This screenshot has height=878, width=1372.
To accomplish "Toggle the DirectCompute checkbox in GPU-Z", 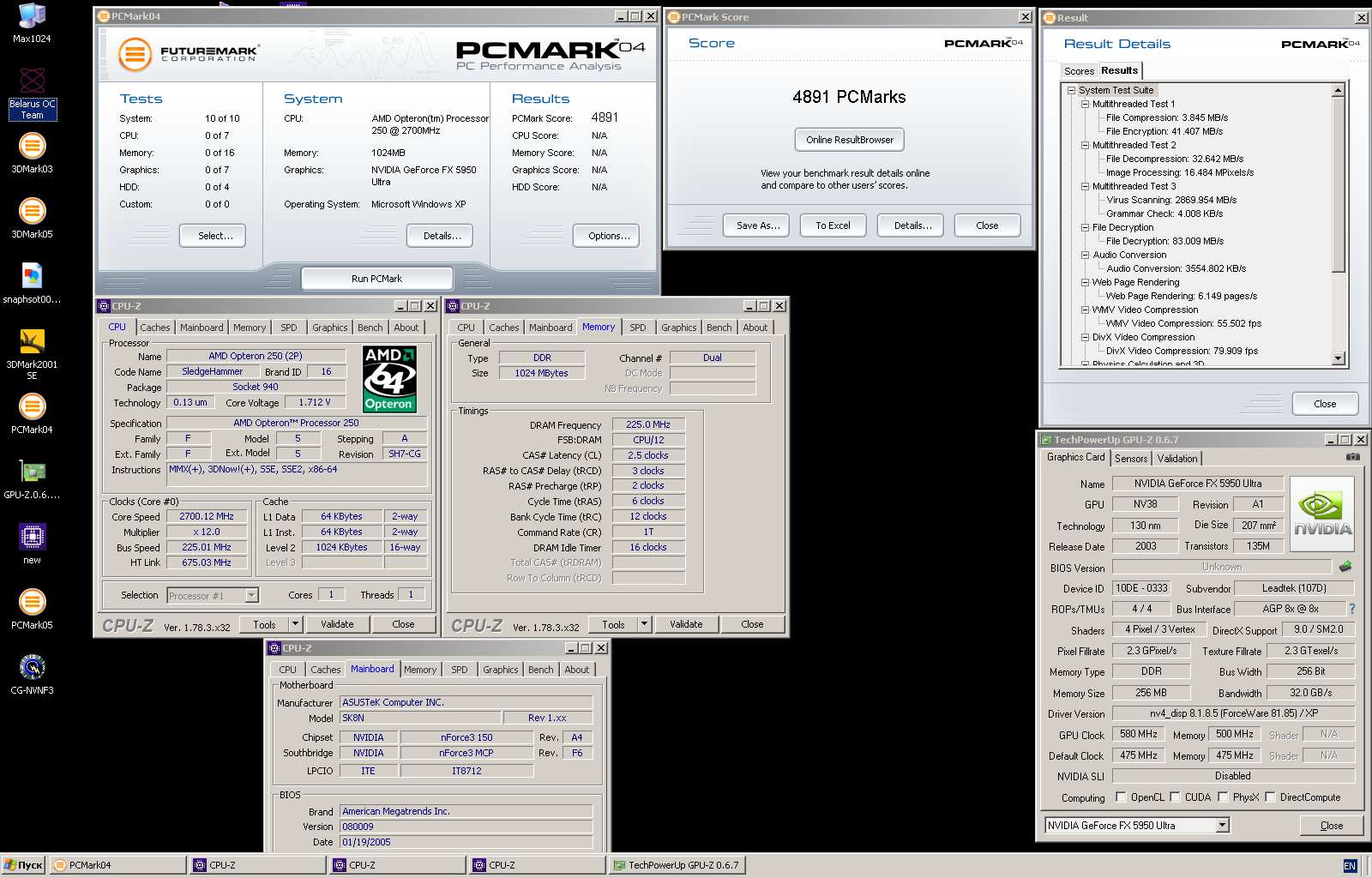I will (1270, 797).
